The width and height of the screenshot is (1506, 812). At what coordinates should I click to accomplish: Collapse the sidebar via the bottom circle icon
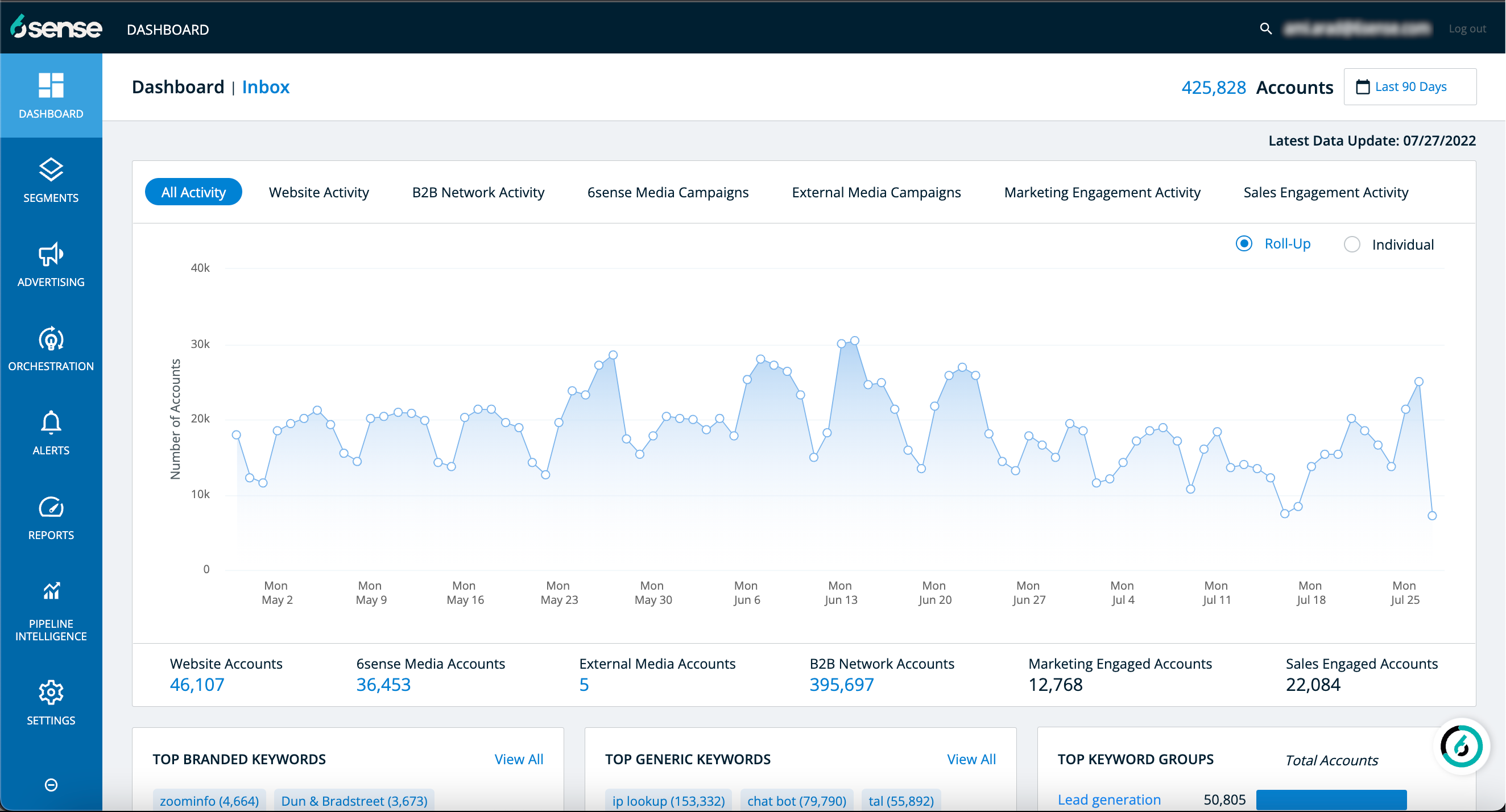click(x=51, y=785)
